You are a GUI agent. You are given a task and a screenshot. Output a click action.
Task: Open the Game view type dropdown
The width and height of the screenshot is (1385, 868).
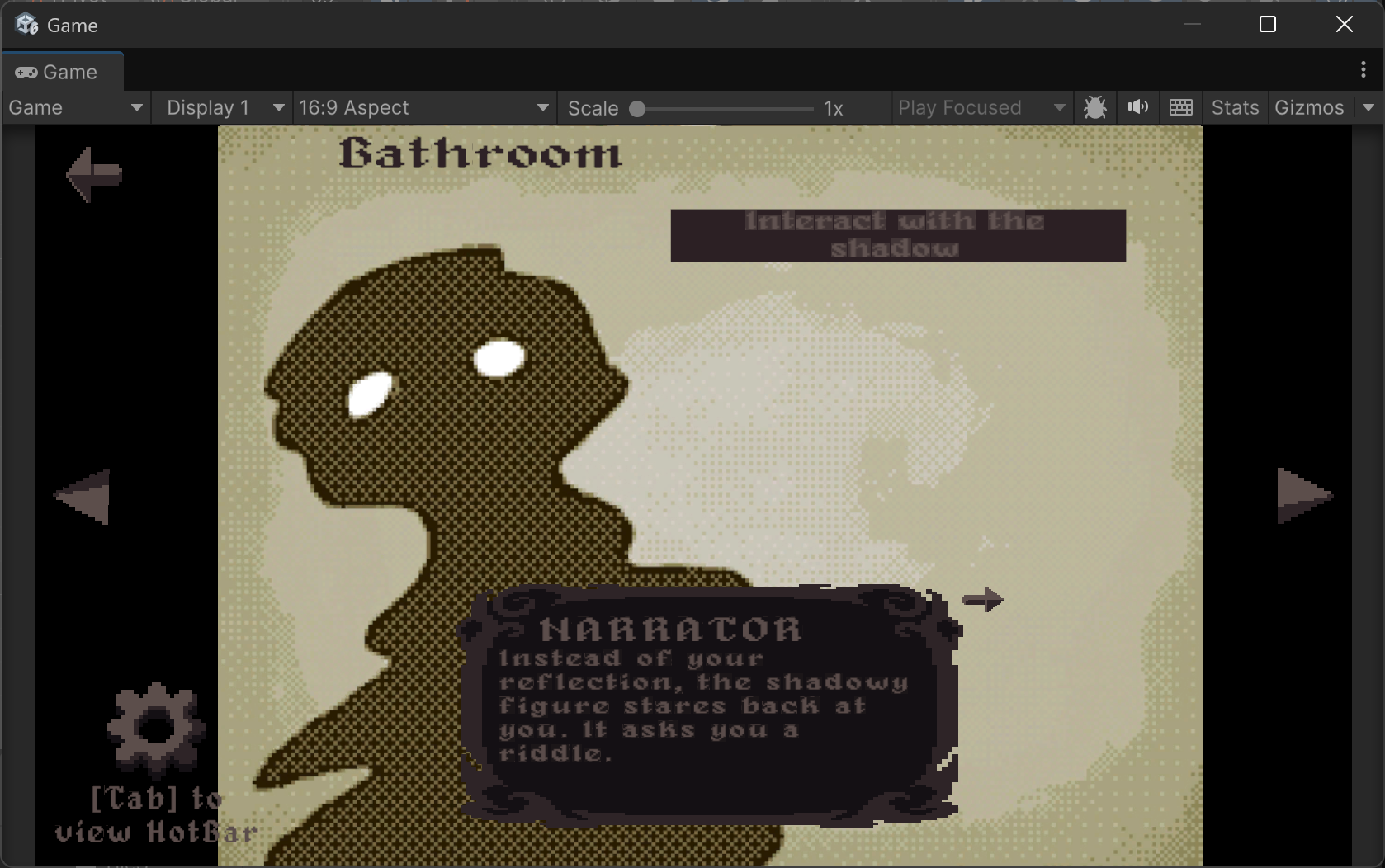76,108
